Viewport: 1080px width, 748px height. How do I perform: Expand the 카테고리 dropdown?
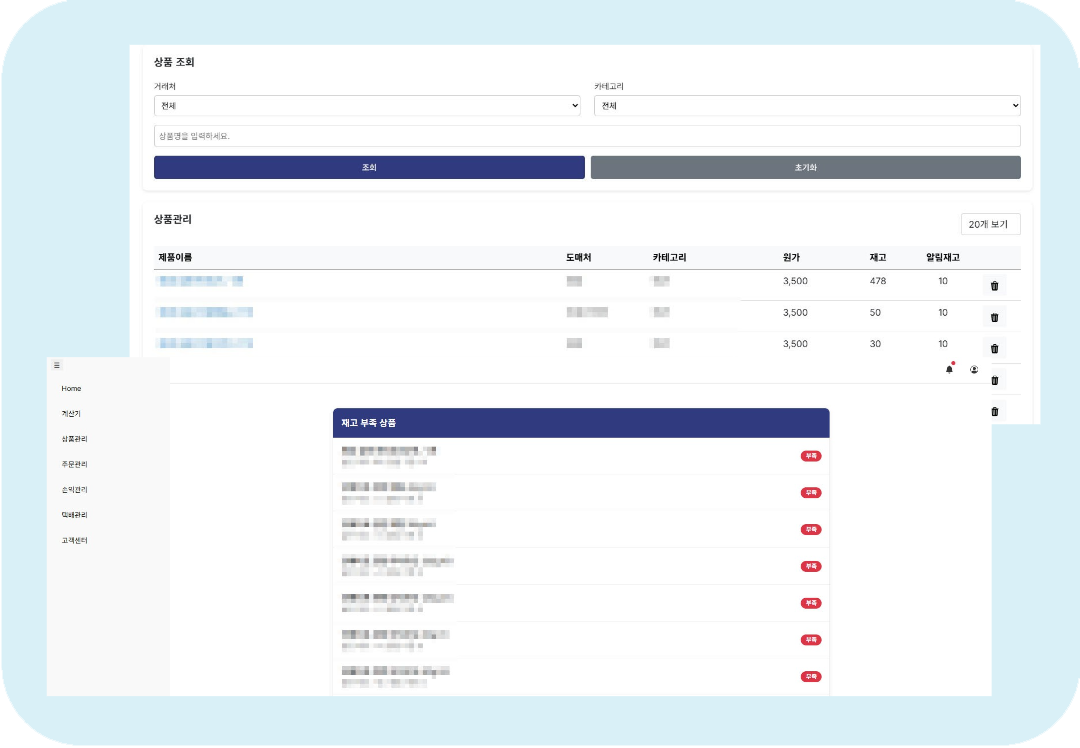[806, 106]
